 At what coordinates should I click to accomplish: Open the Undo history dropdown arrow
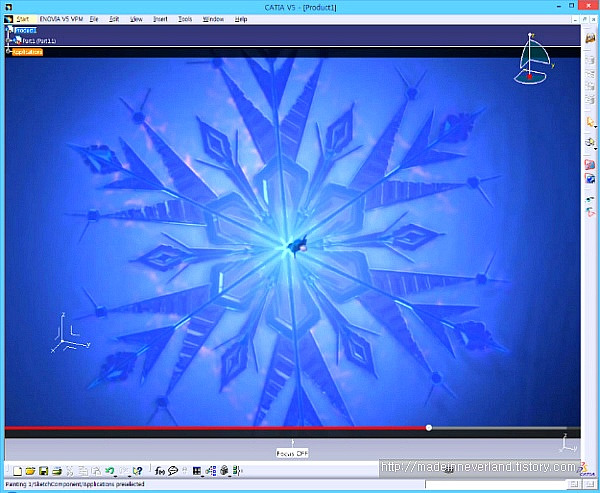click(116, 476)
